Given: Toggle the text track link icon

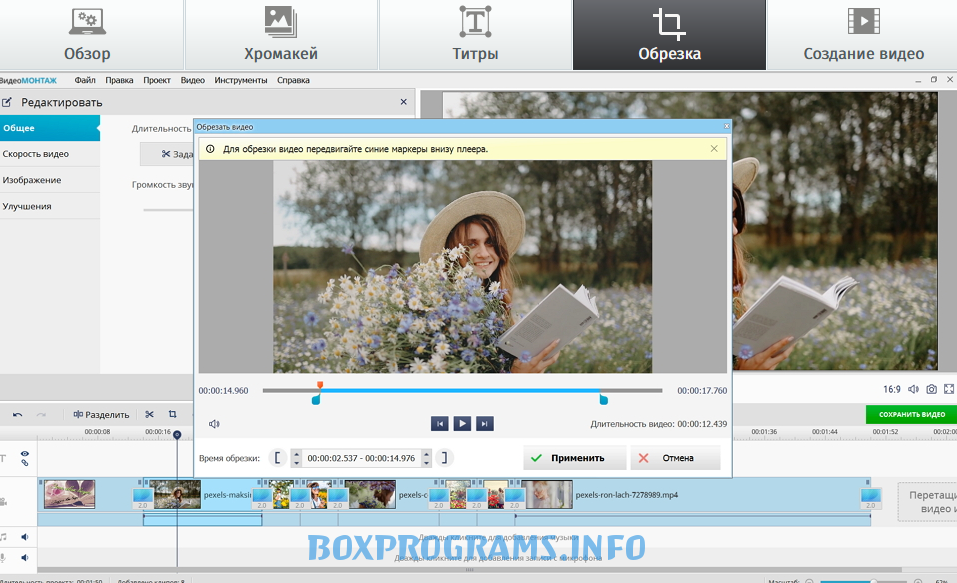Looking at the screenshot, I should pos(24,463).
